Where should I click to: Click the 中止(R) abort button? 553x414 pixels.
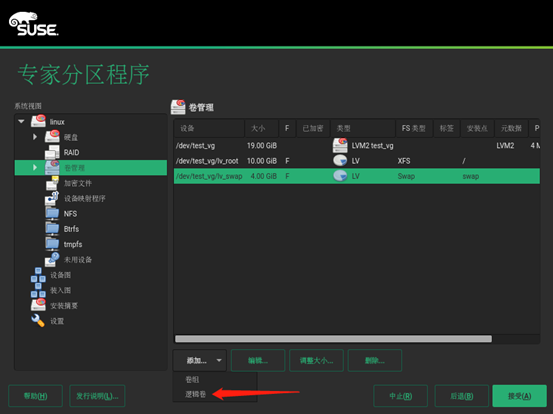tap(401, 396)
